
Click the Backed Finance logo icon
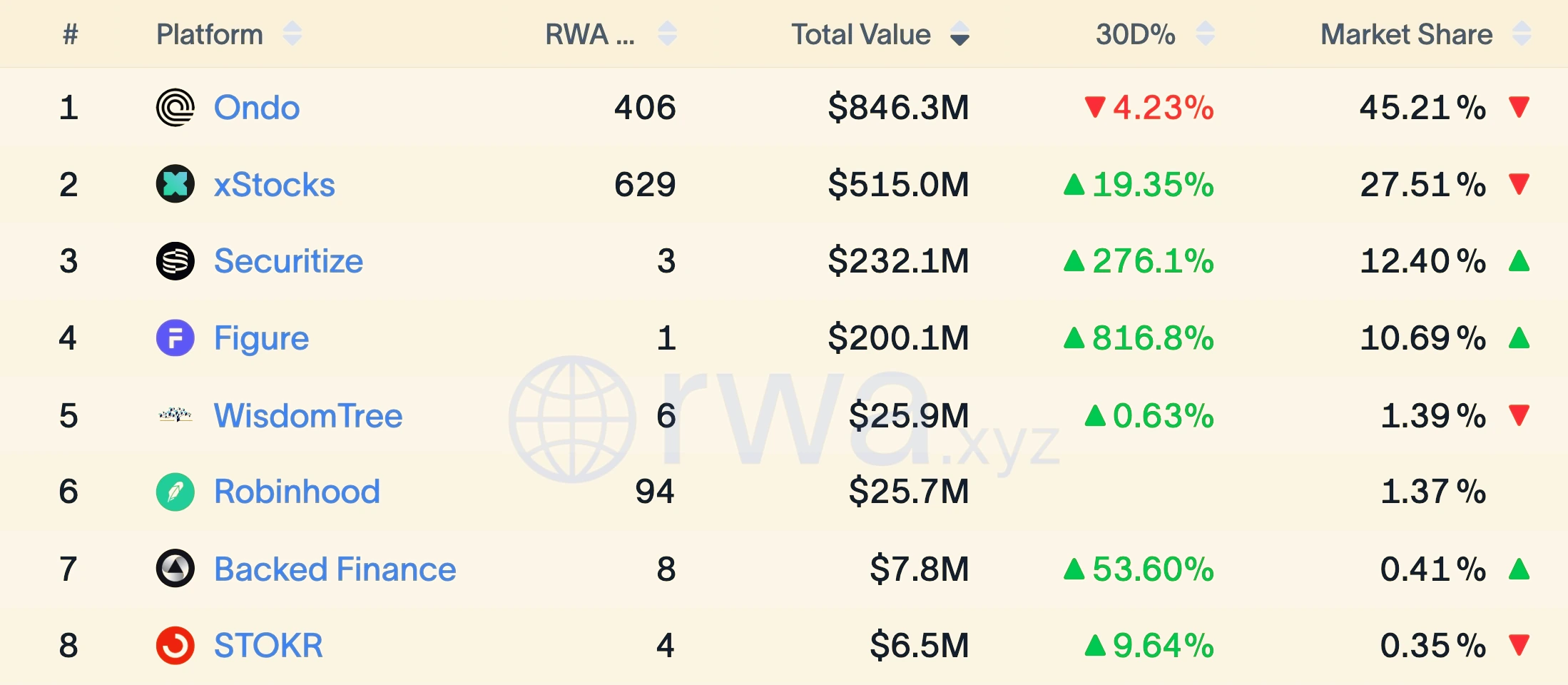click(x=175, y=569)
